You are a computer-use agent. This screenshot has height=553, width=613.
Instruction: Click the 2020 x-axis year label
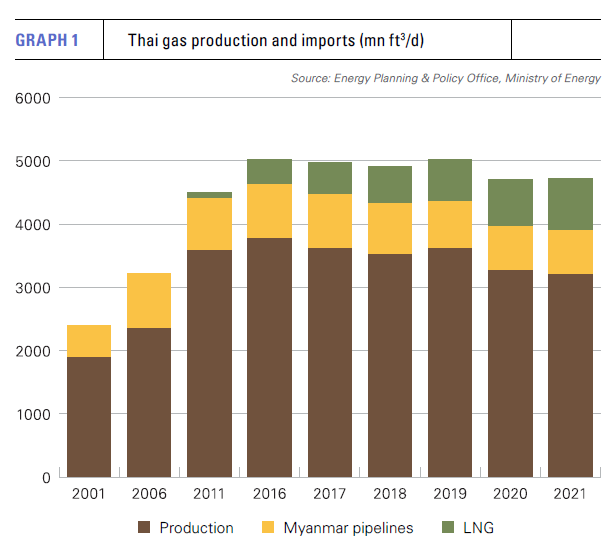(511, 493)
